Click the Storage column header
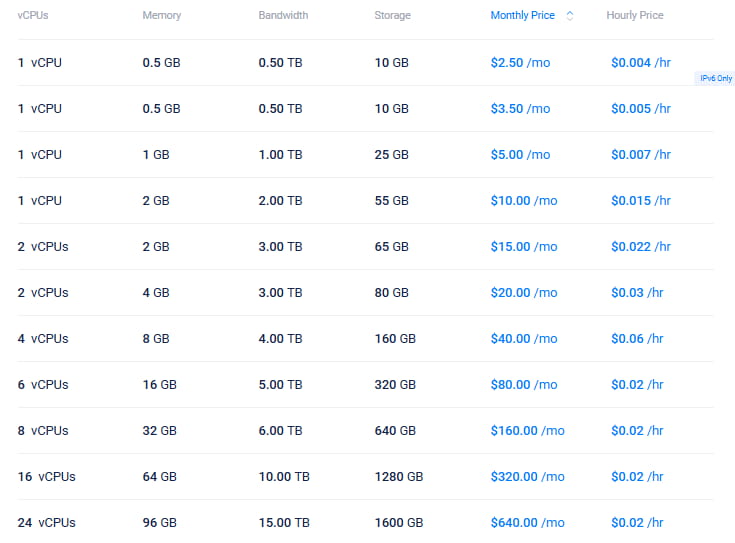Viewport: 735px width, 543px height. (392, 16)
